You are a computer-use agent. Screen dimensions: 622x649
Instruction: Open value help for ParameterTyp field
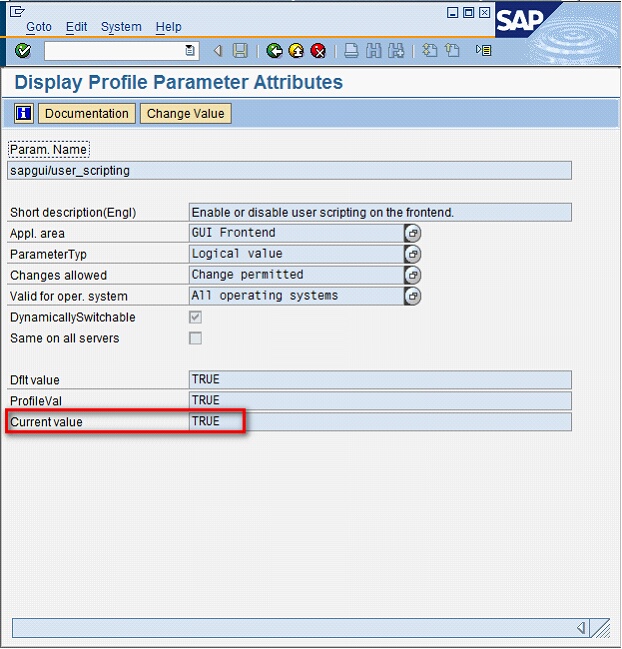(x=412, y=254)
